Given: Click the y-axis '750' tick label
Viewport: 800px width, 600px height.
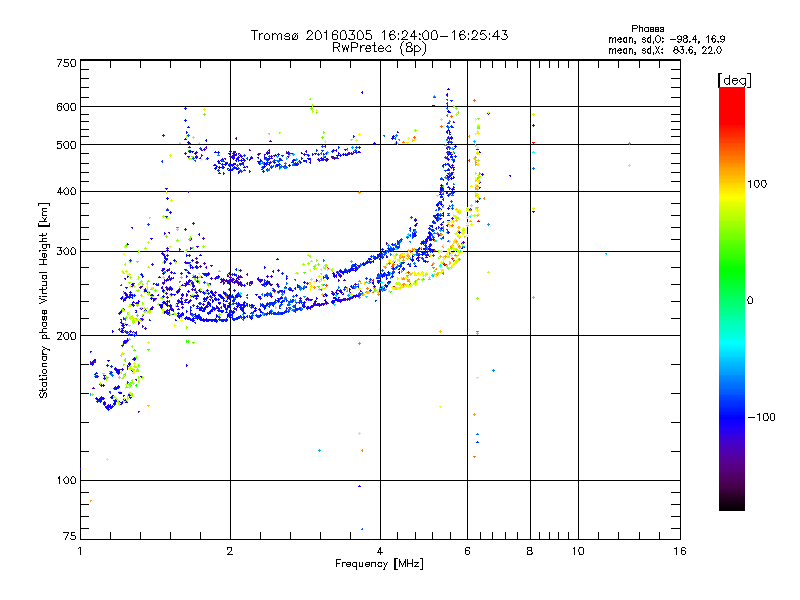Looking at the screenshot, I should [66, 63].
